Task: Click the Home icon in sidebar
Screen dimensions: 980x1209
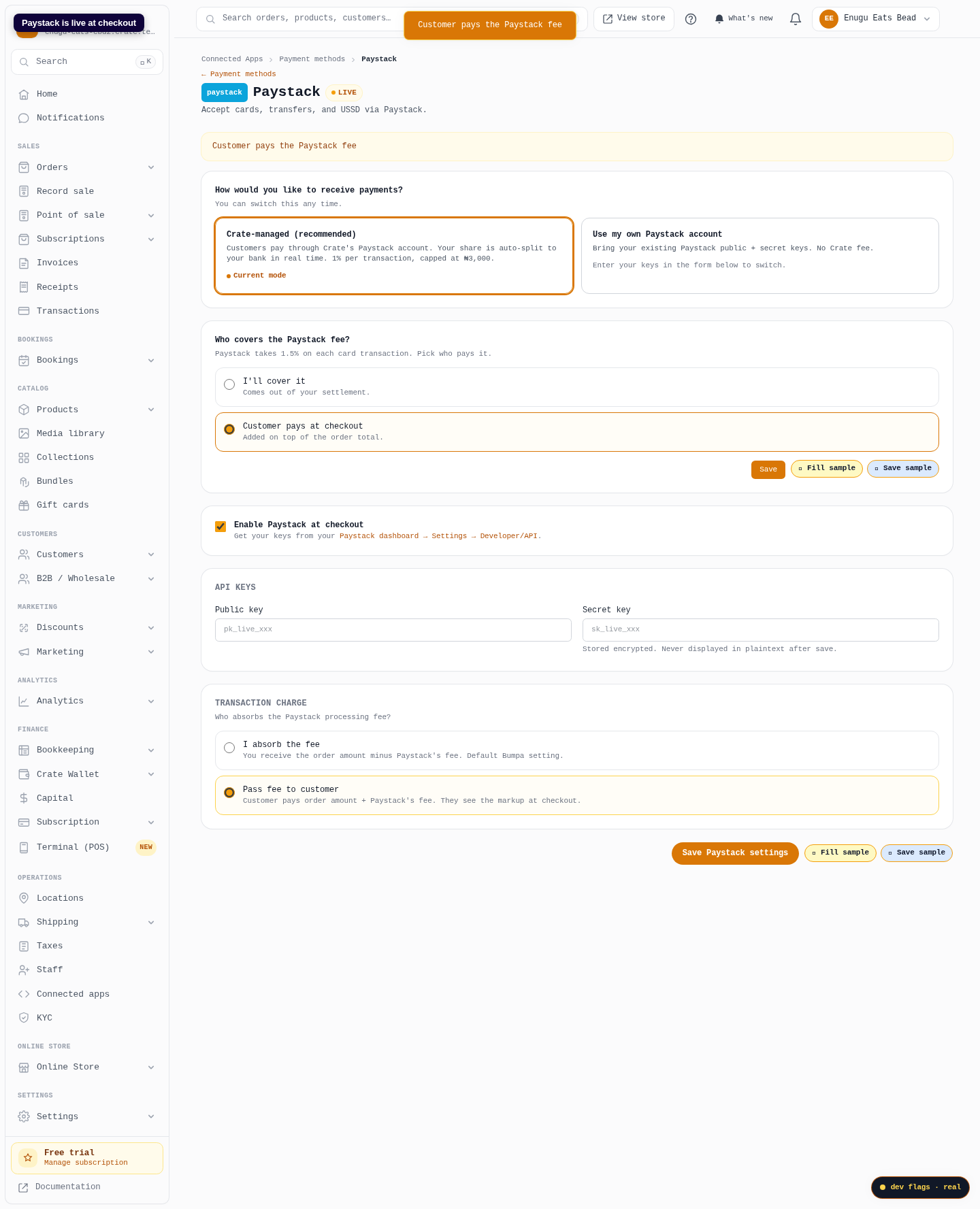Action: [x=24, y=95]
